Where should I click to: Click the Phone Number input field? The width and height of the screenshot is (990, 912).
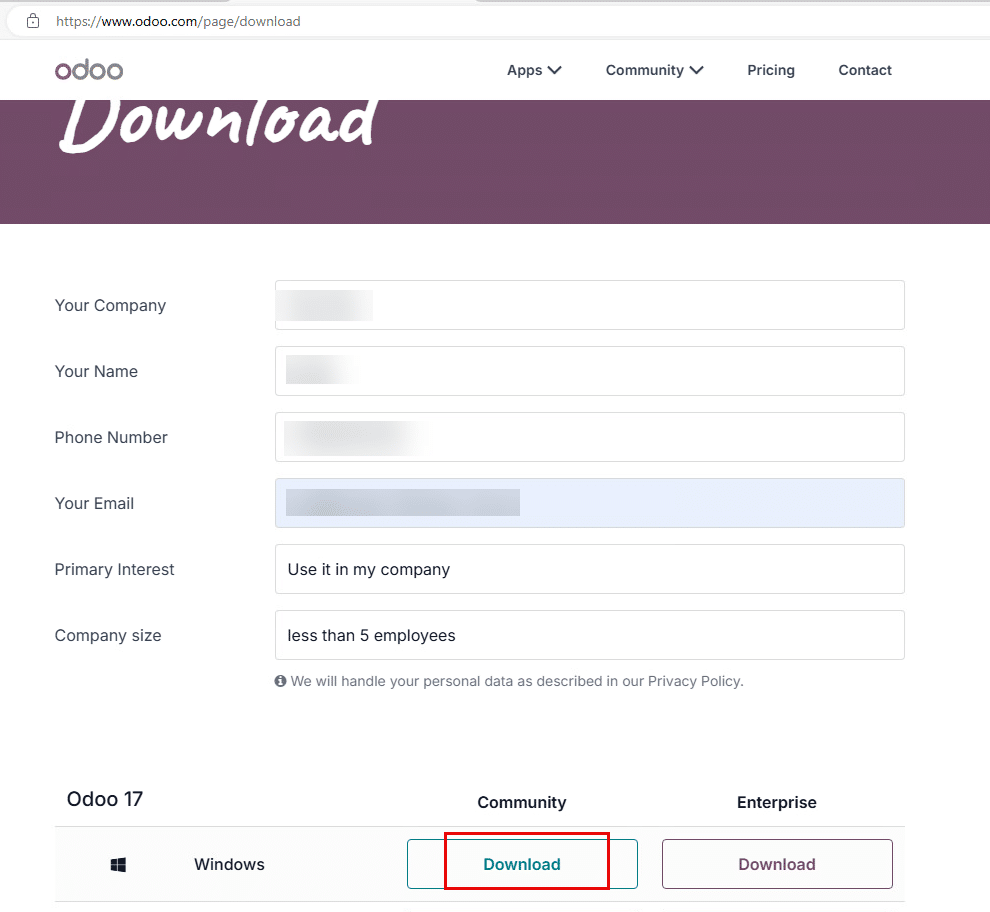point(589,437)
